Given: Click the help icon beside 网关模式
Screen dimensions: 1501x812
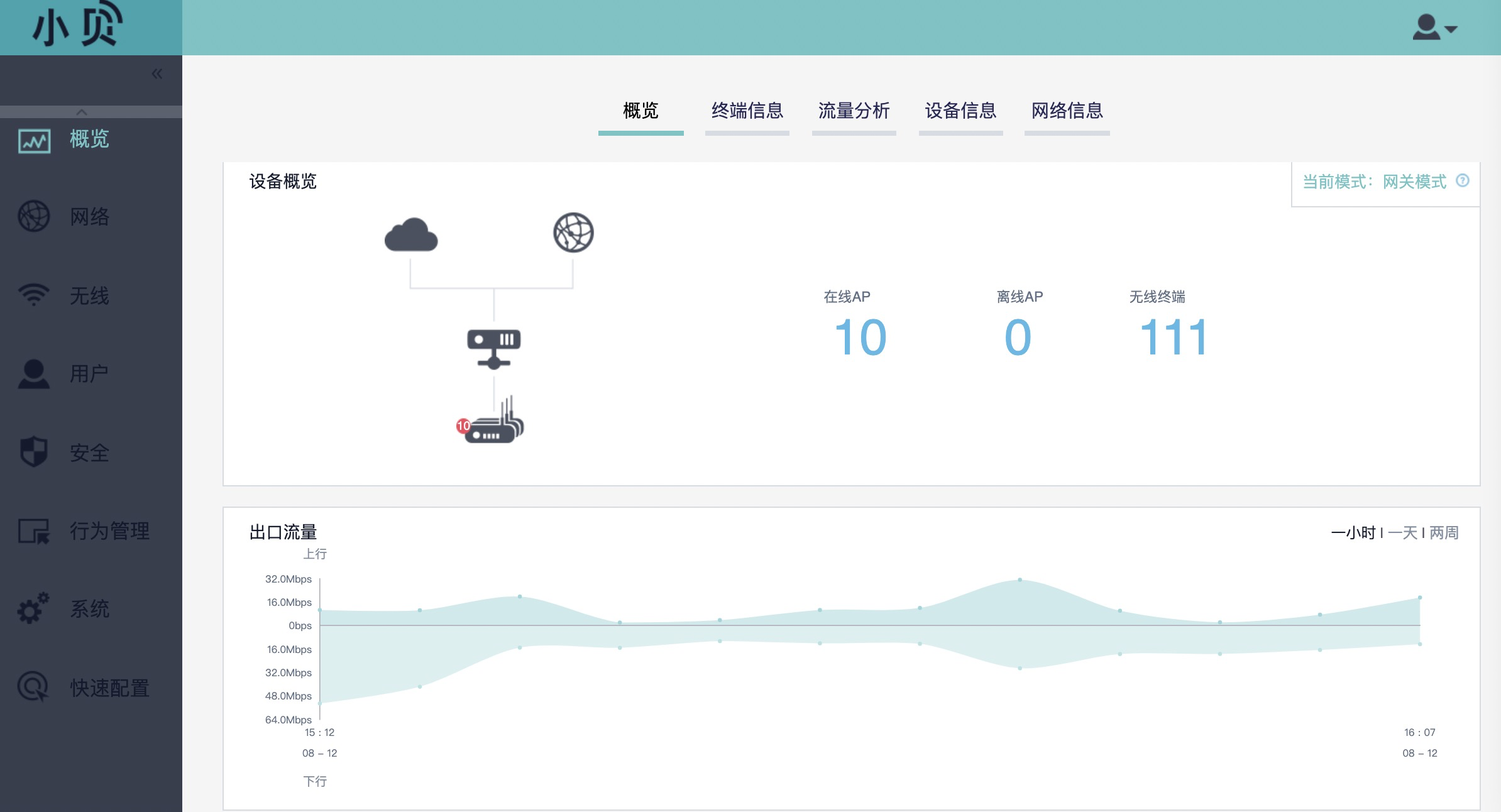Looking at the screenshot, I should (x=1463, y=181).
